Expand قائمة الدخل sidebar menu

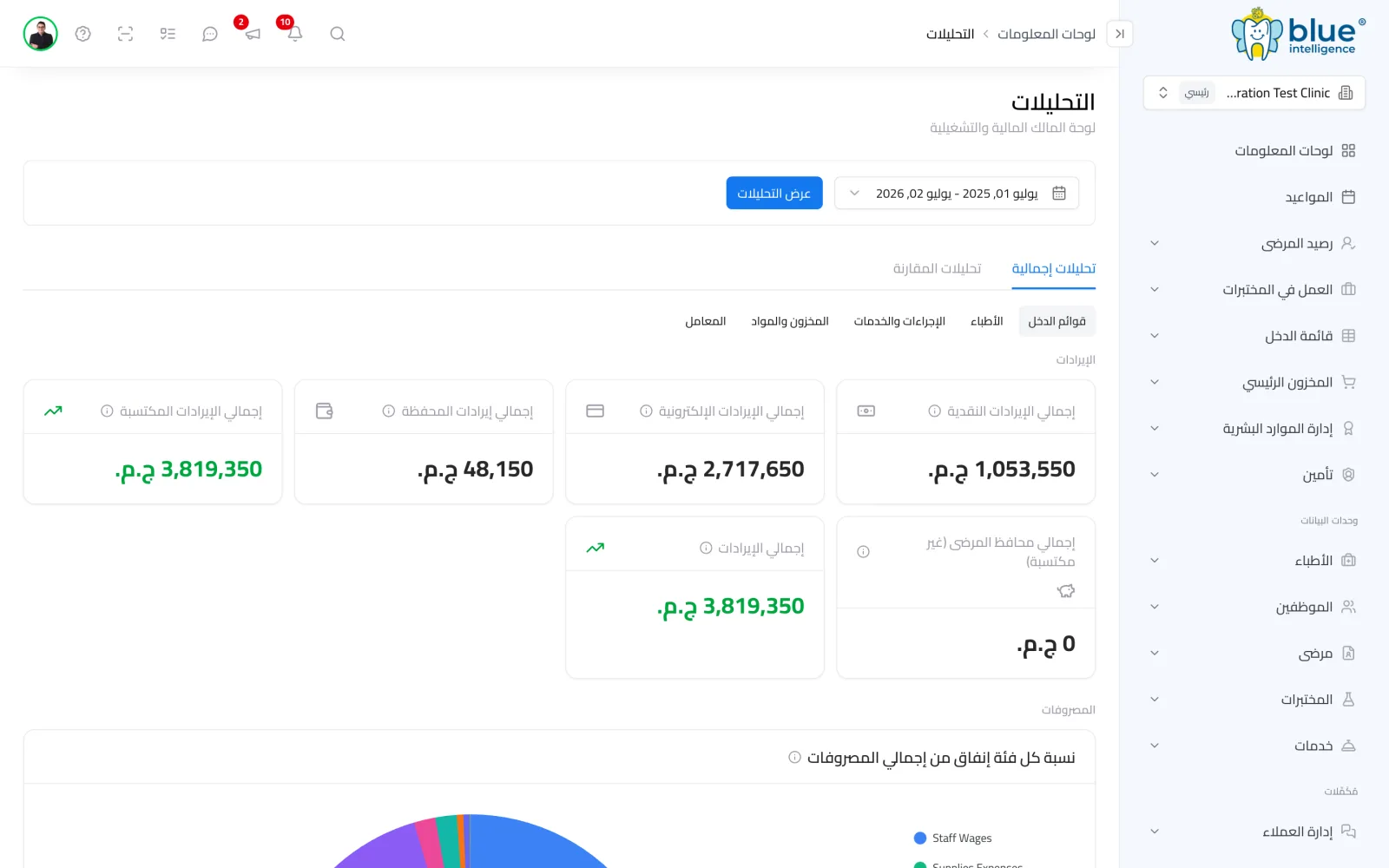coord(1155,336)
